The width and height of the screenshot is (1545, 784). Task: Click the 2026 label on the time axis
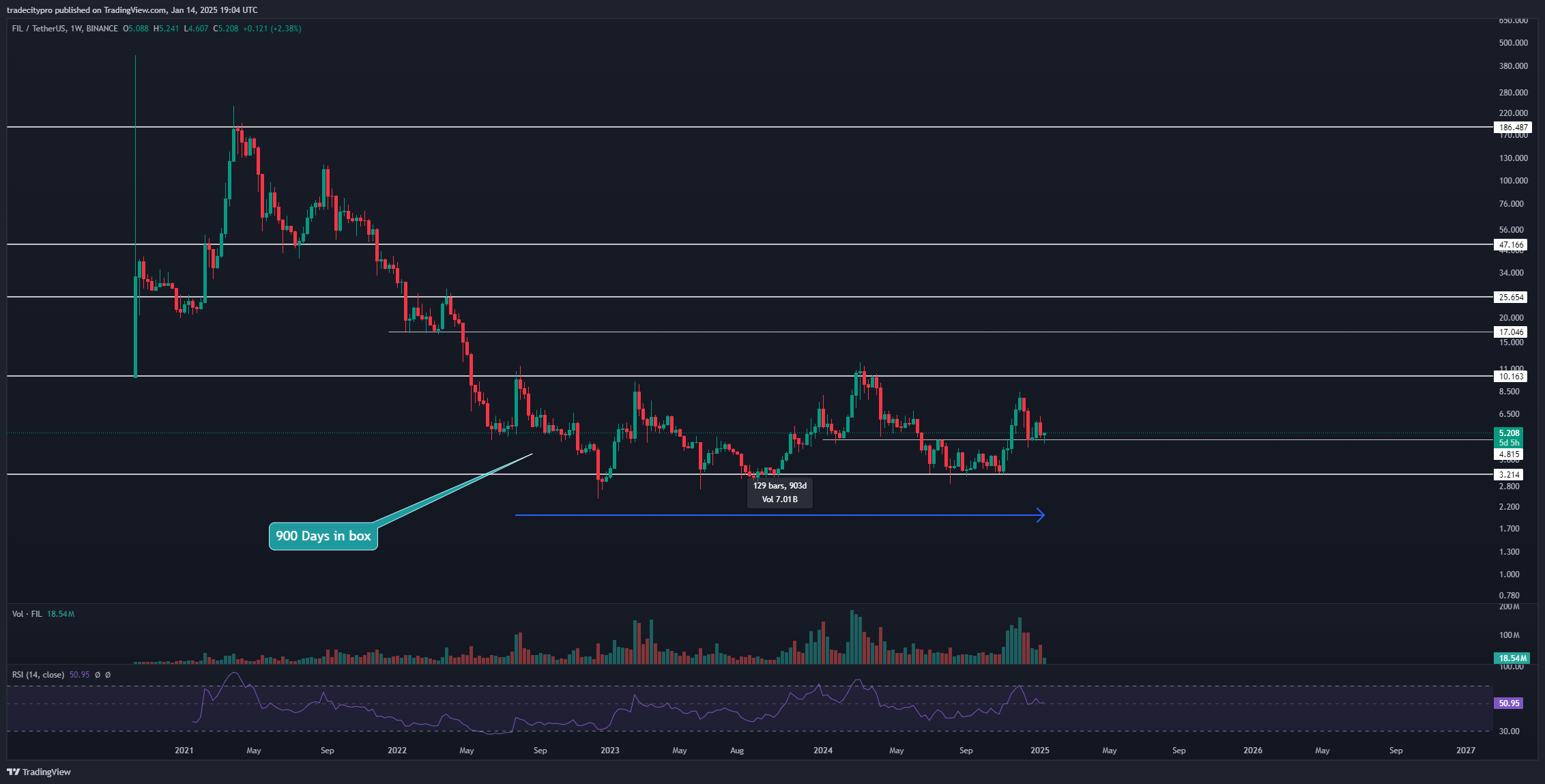click(1253, 751)
